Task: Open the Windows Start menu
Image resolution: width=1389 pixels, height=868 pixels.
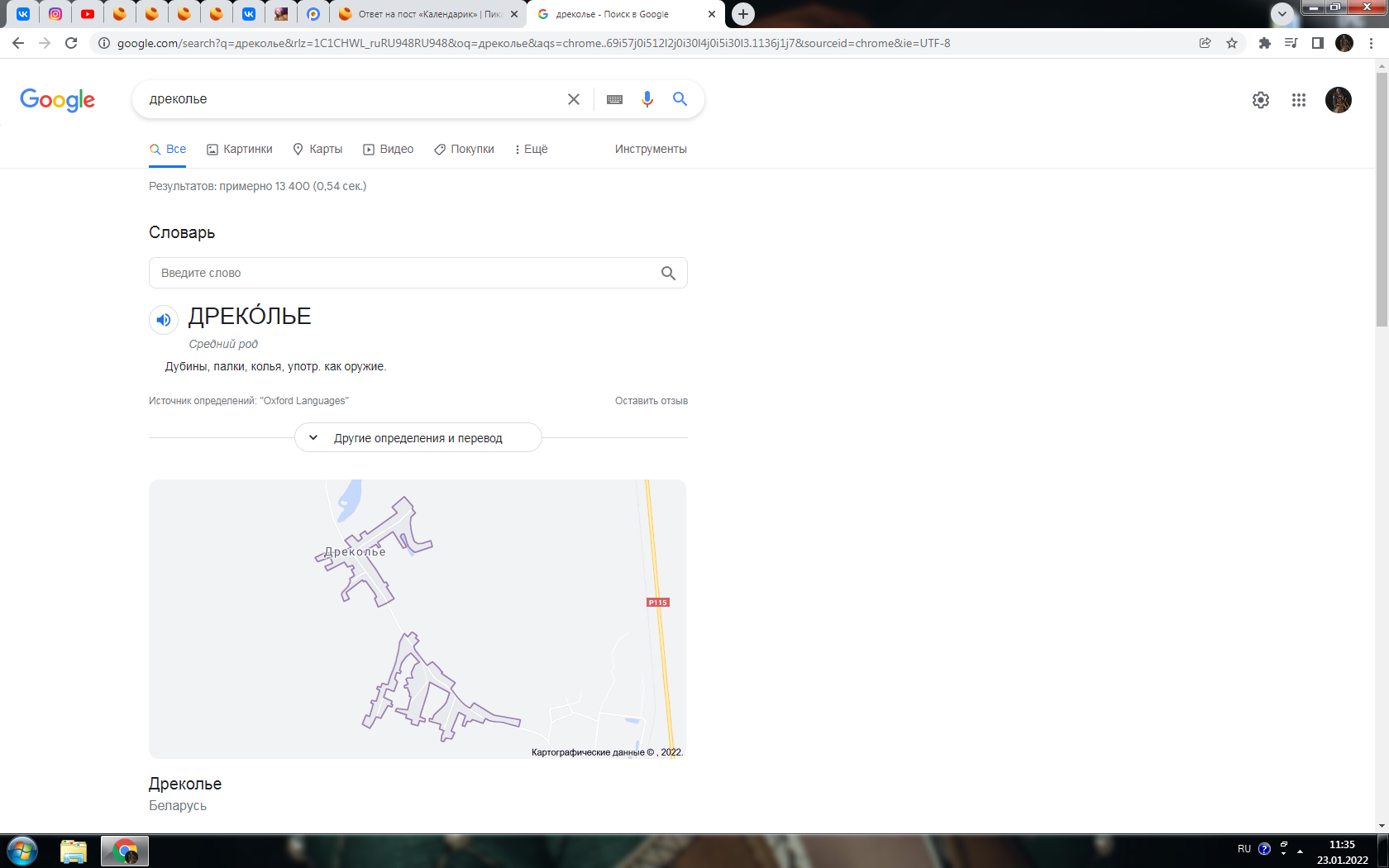Action: [22, 851]
